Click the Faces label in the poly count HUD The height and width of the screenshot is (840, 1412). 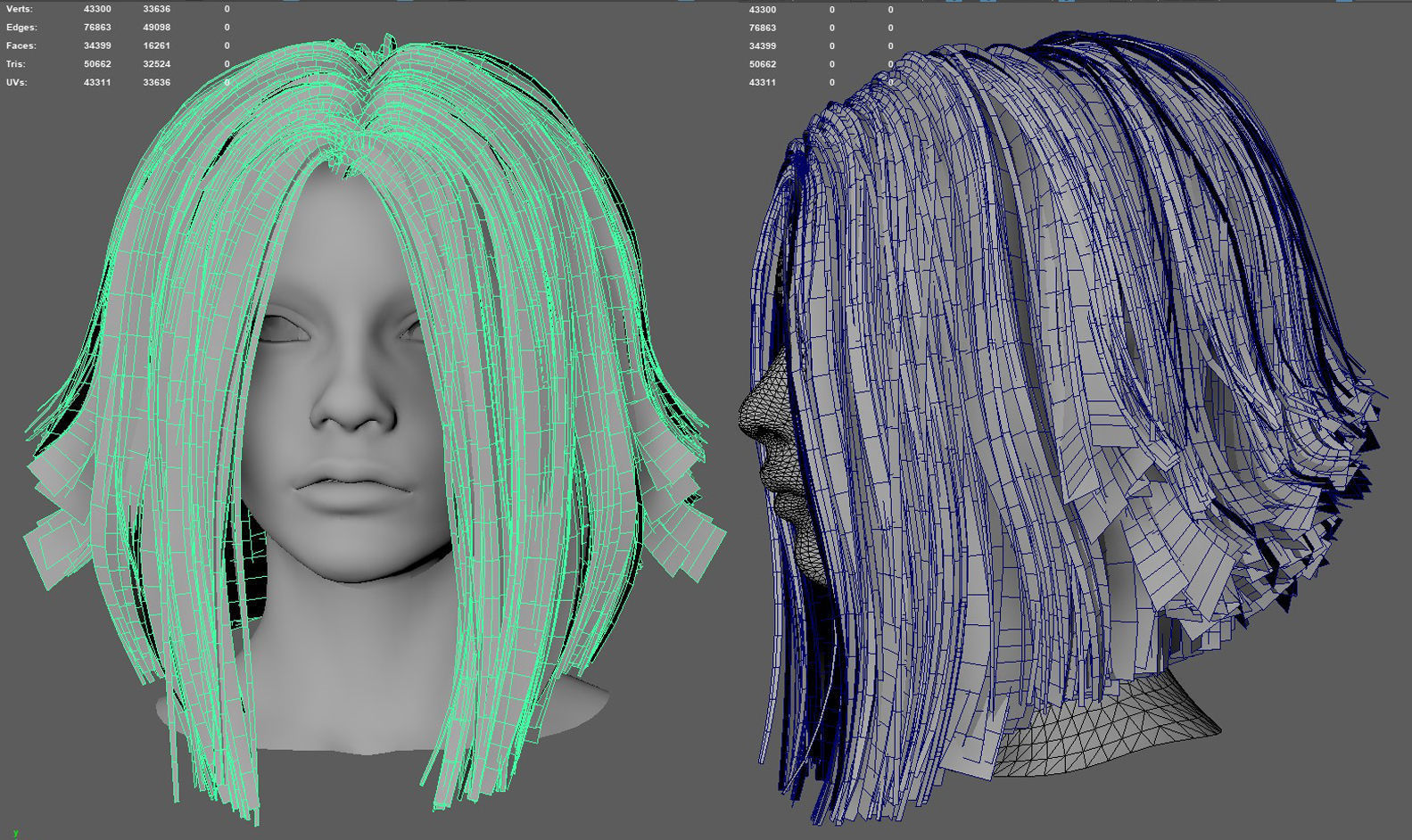21,45
